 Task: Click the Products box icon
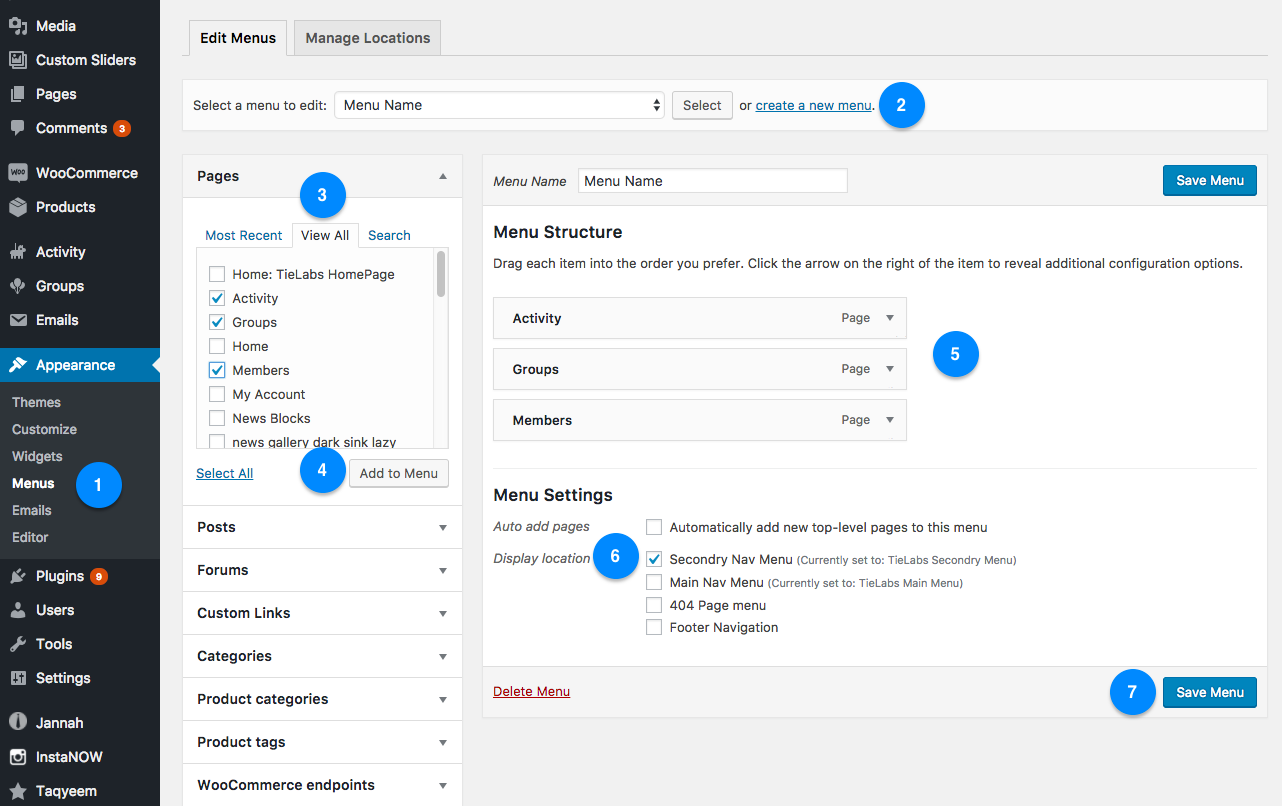pos(17,207)
